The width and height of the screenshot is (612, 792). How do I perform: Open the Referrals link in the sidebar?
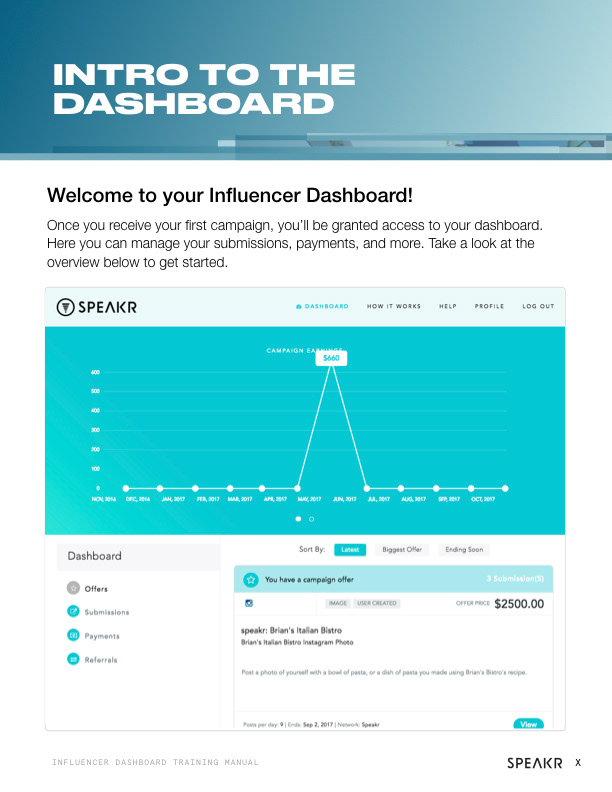click(x=100, y=659)
